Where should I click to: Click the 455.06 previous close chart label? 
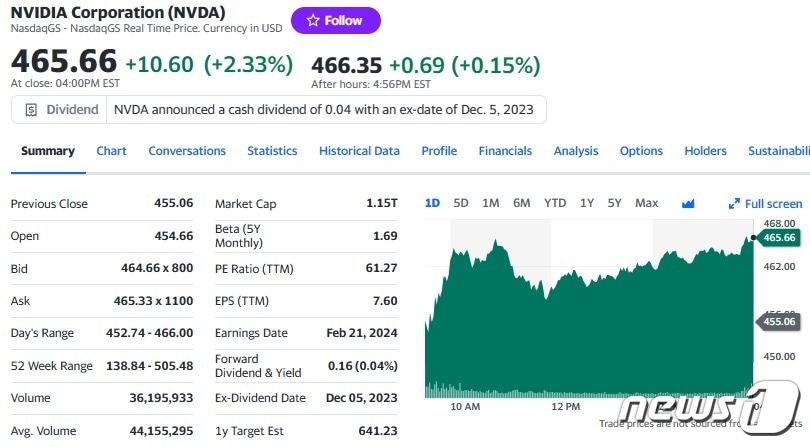(777, 322)
